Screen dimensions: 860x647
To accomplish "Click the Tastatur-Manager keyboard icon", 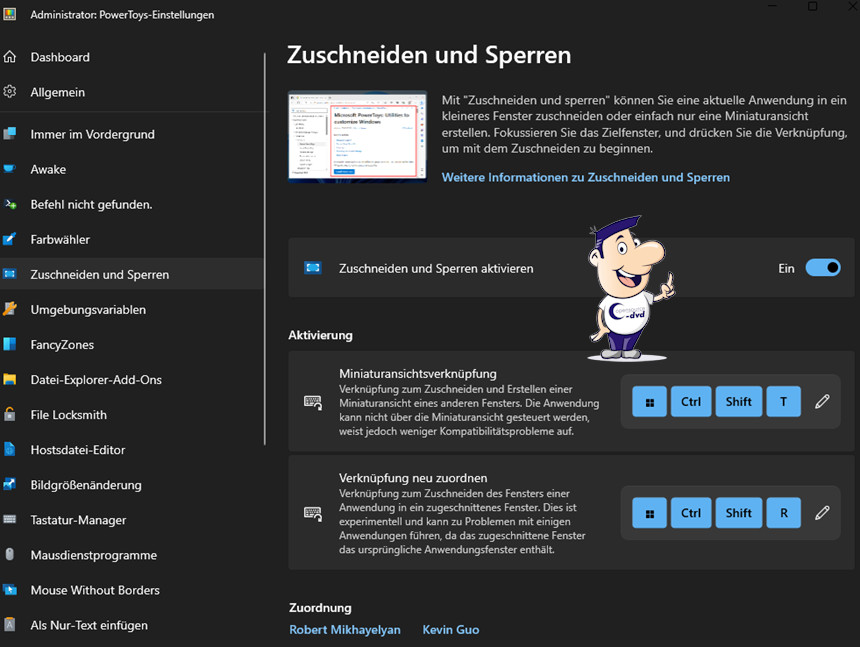I will [10, 520].
